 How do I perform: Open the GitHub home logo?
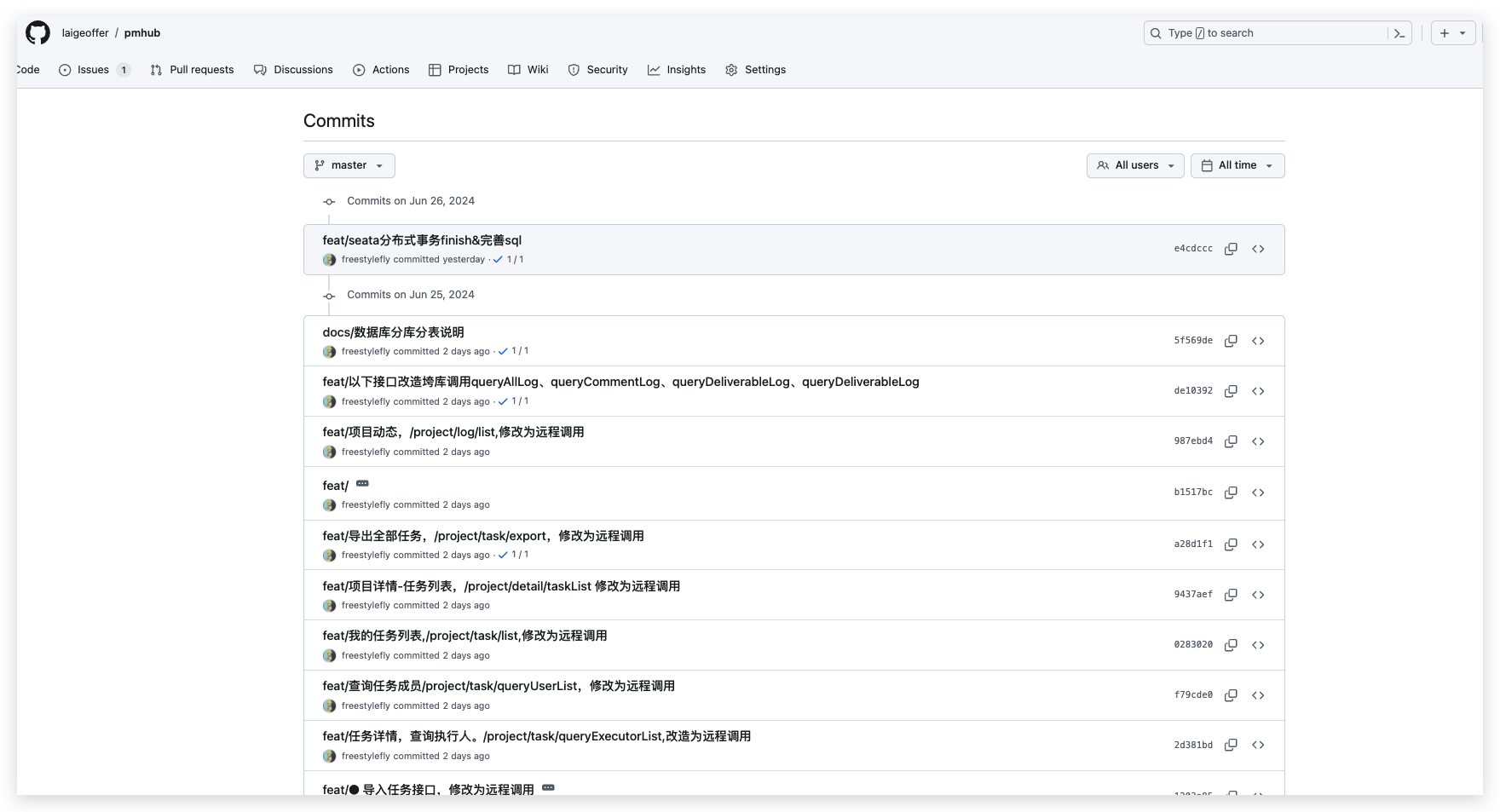37,33
